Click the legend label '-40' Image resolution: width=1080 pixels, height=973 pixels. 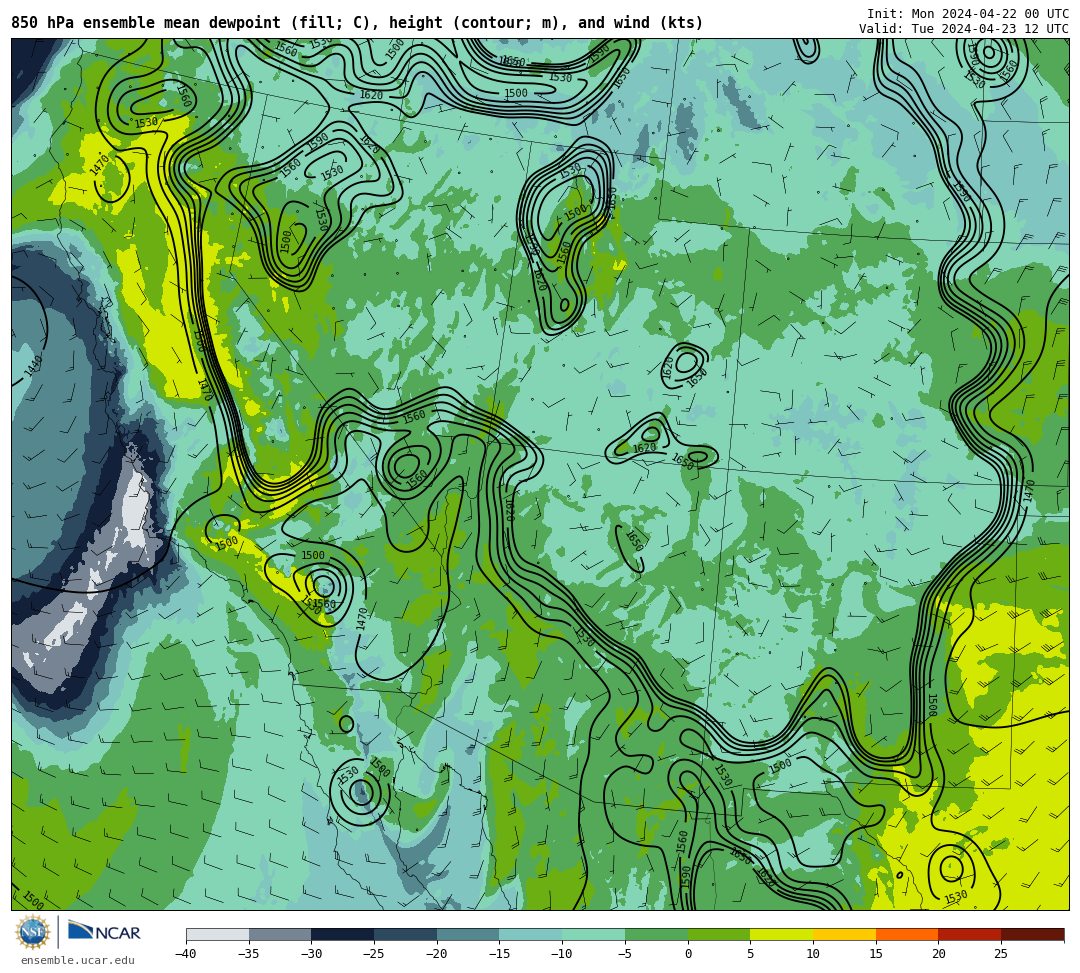tap(186, 954)
